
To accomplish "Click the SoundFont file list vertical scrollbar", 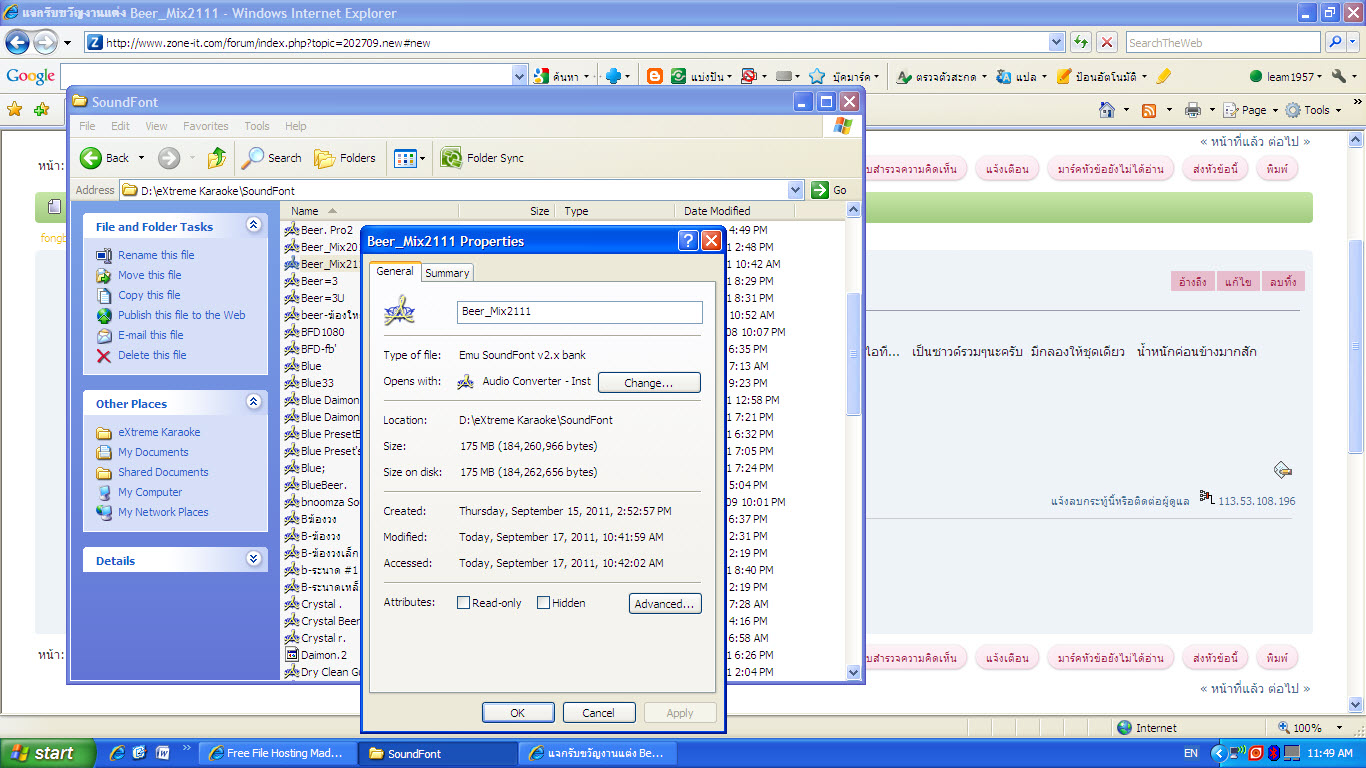I will point(853,441).
